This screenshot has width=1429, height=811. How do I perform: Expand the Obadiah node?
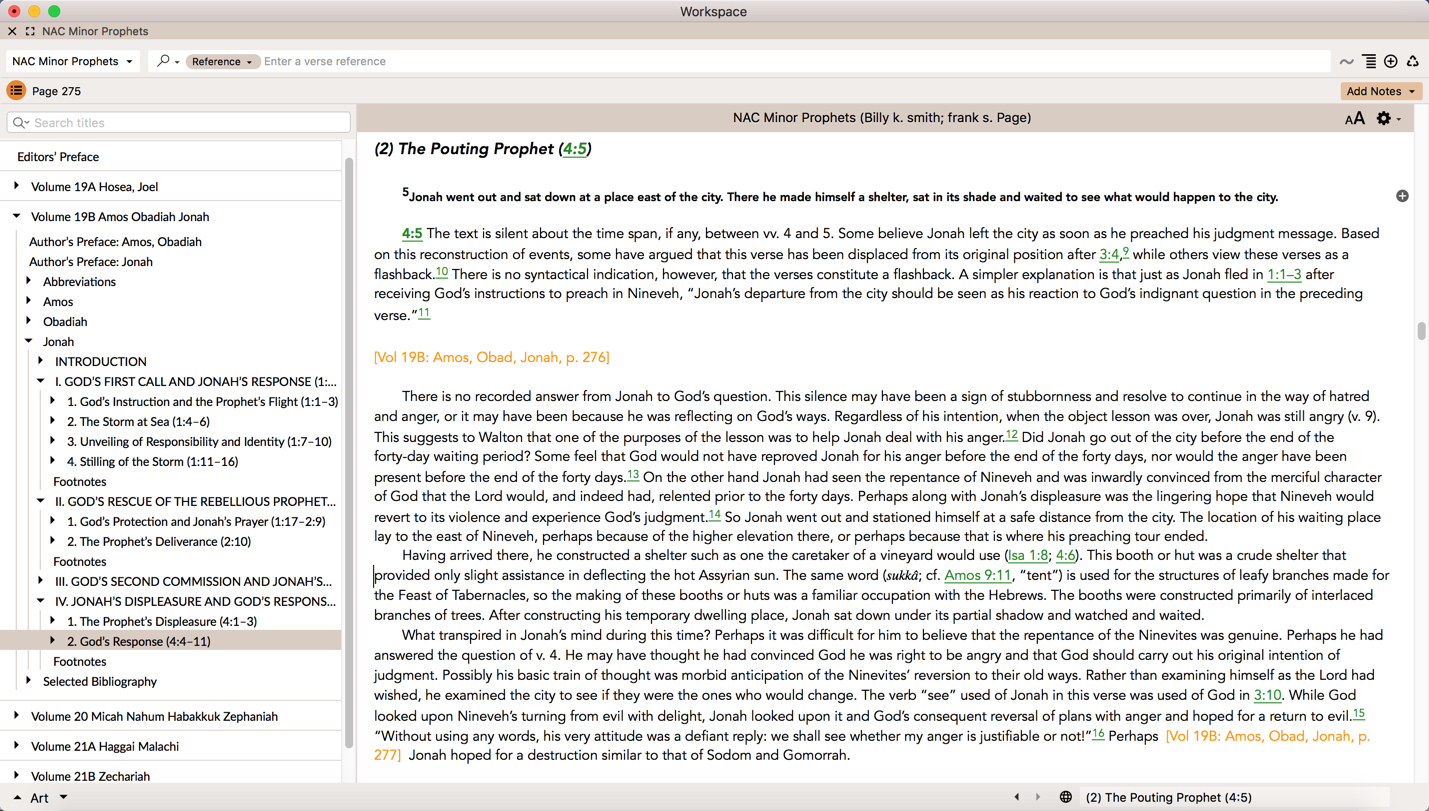[29, 321]
